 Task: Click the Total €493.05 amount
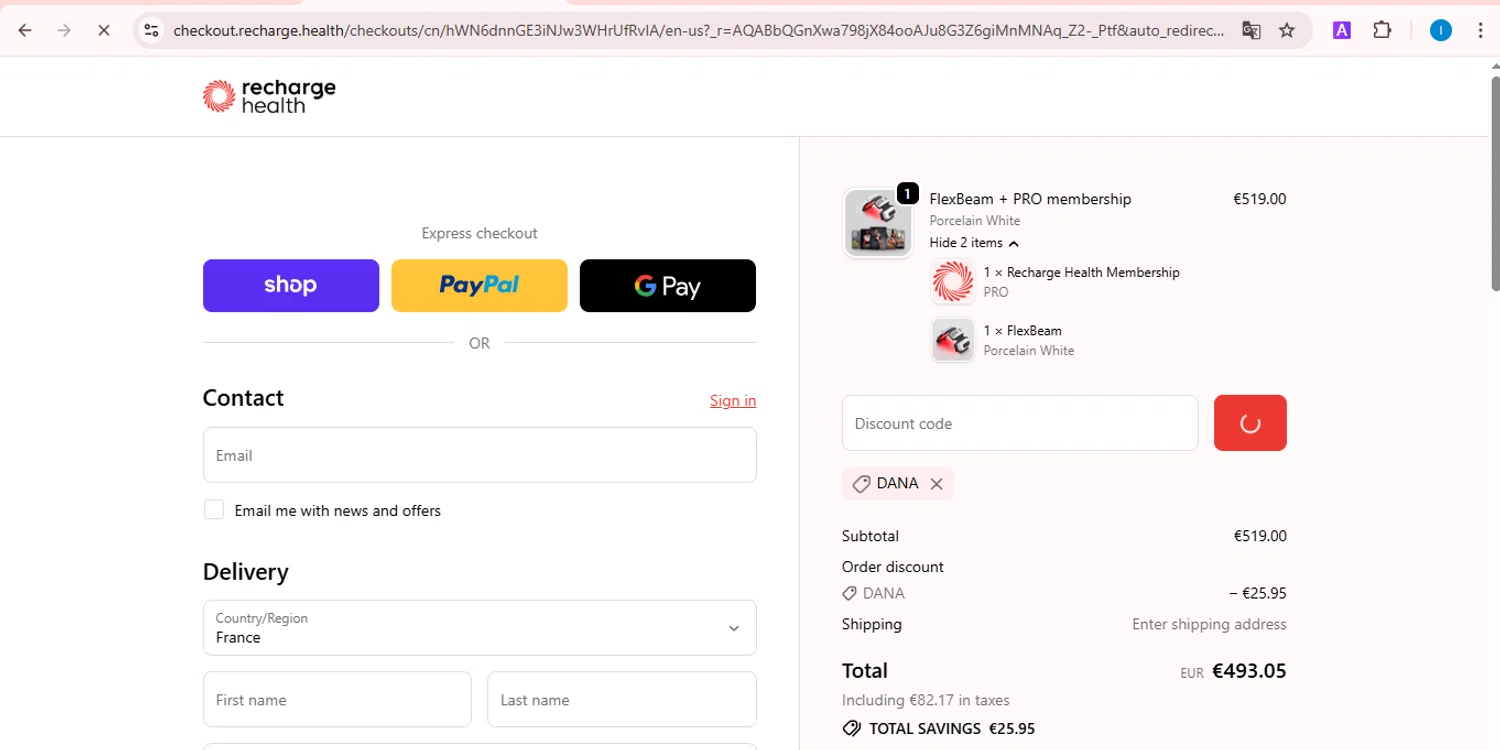tap(1249, 671)
